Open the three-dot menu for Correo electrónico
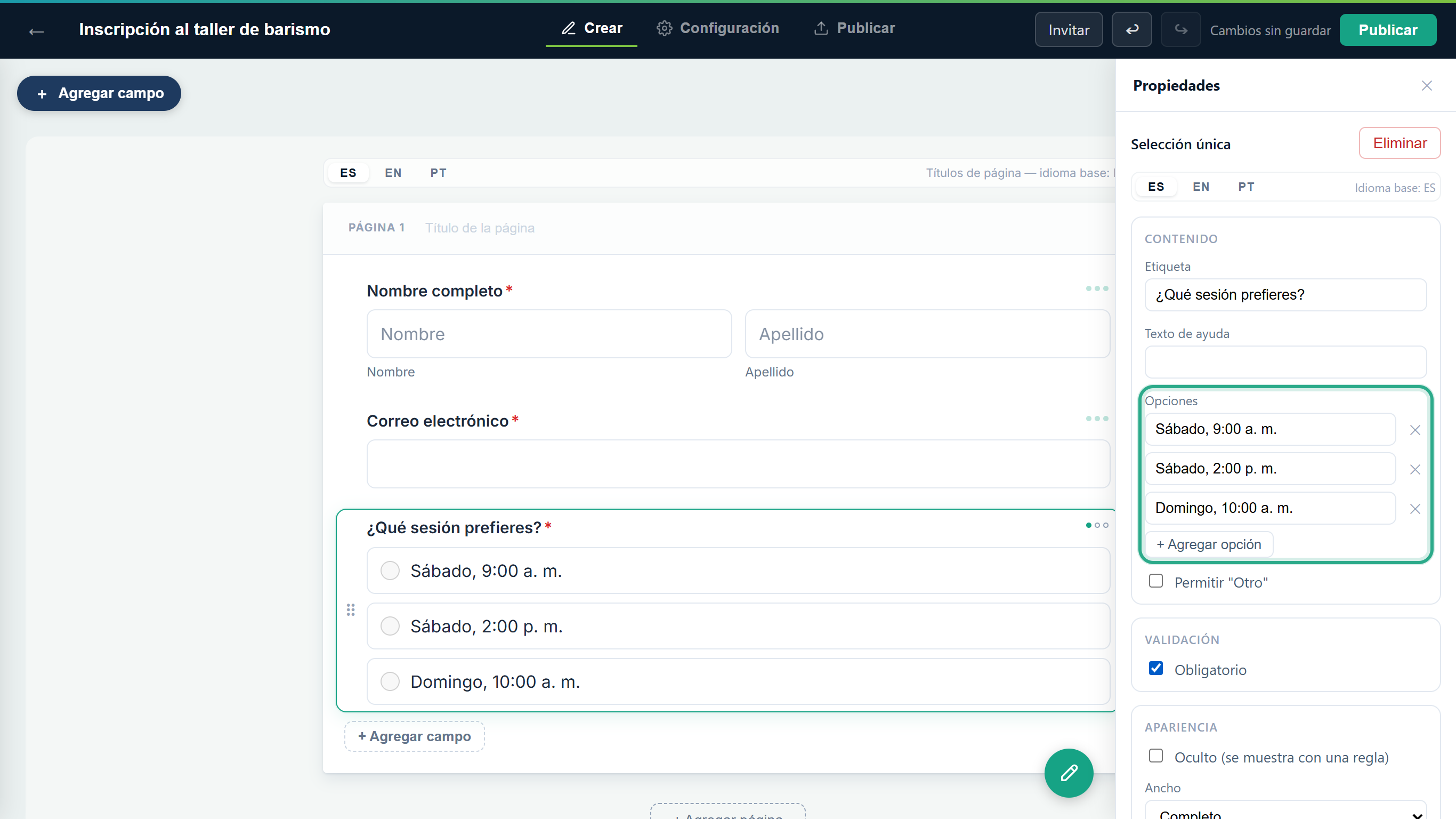This screenshot has height=819, width=1456. [1096, 419]
